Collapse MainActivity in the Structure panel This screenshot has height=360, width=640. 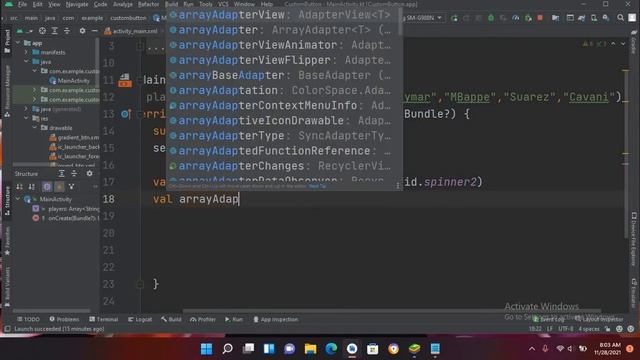tap(18, 199)
